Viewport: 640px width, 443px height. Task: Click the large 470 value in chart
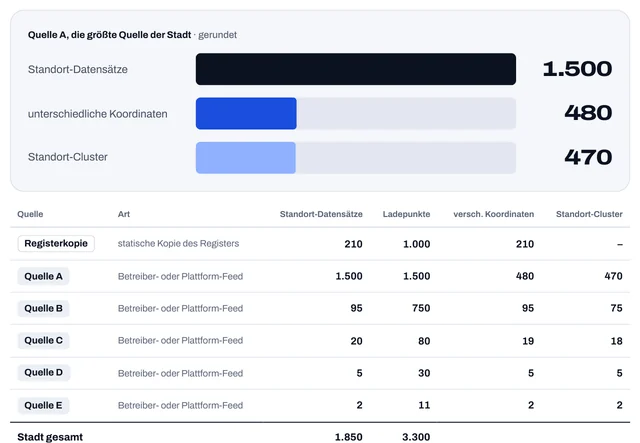click(588, 157)
